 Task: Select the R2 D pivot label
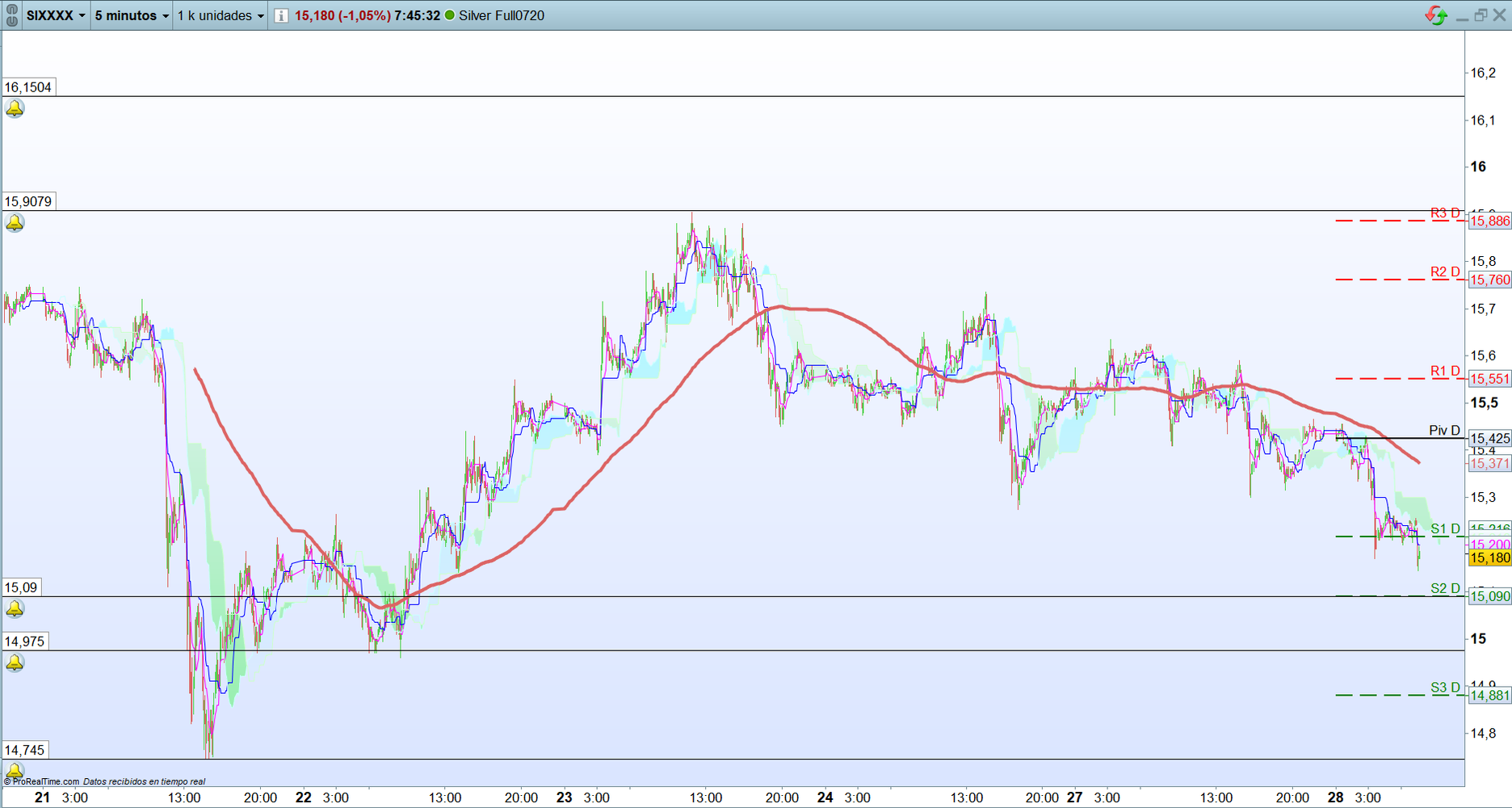tap(1445, 272)
